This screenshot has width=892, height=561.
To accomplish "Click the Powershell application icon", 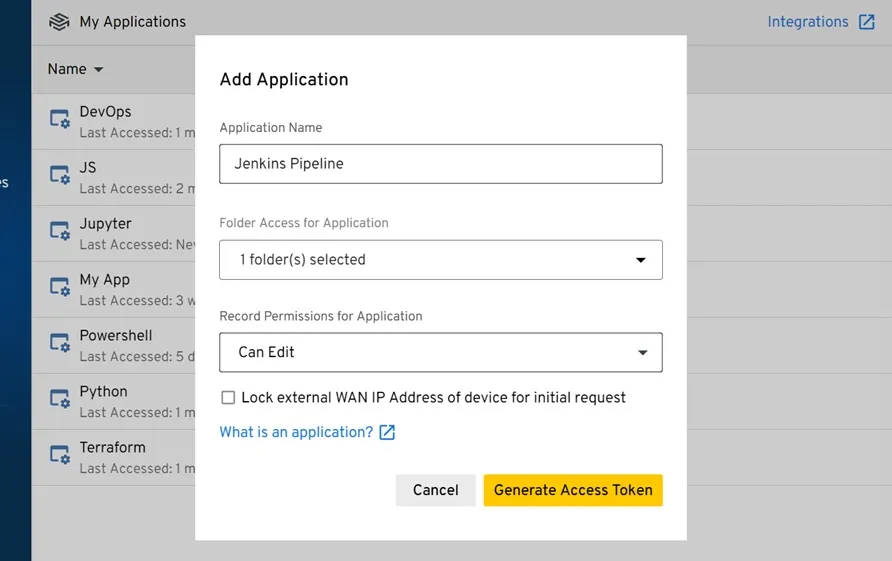I will [x=60, y=344].
